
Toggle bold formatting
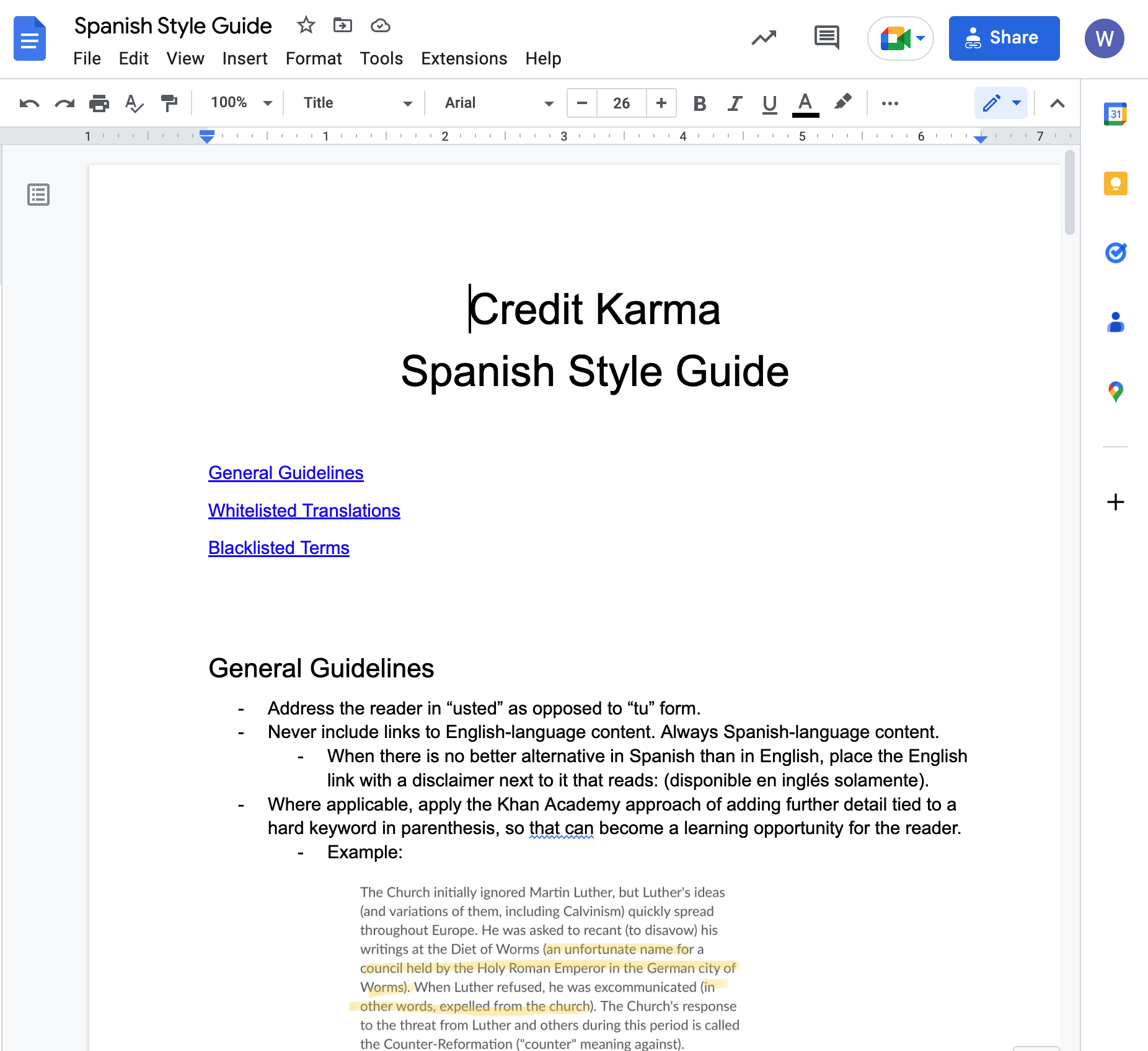[x=700, y=103]
